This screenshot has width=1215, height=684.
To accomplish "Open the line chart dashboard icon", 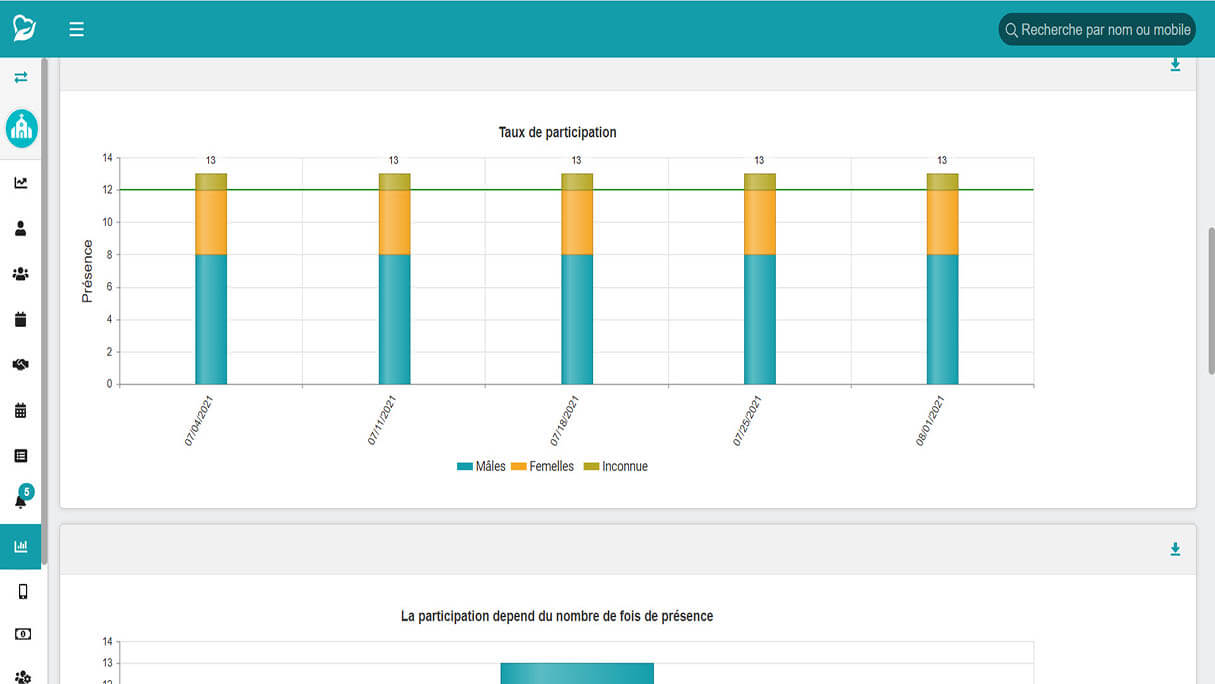I will coord(21,183).
